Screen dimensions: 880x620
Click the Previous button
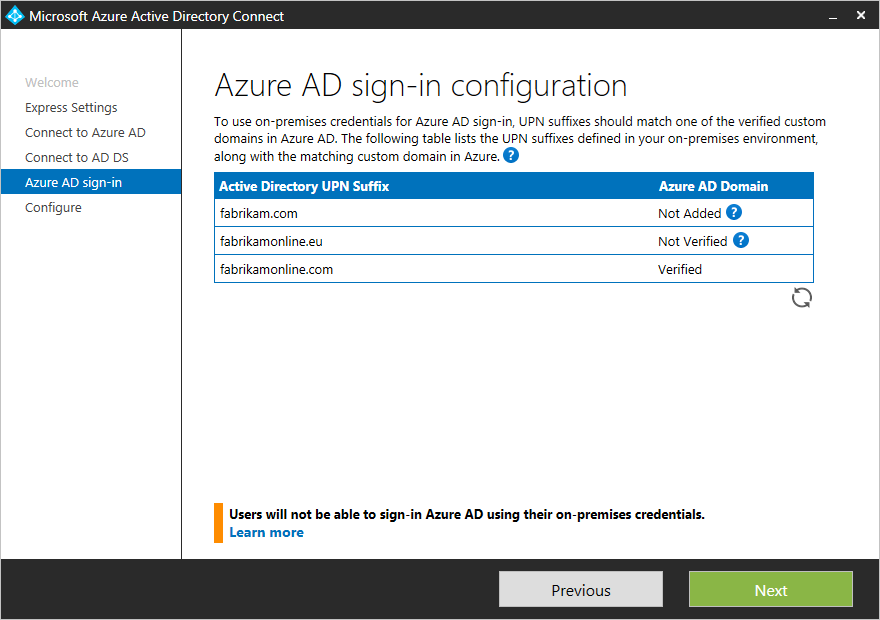[x=581, y=589]
